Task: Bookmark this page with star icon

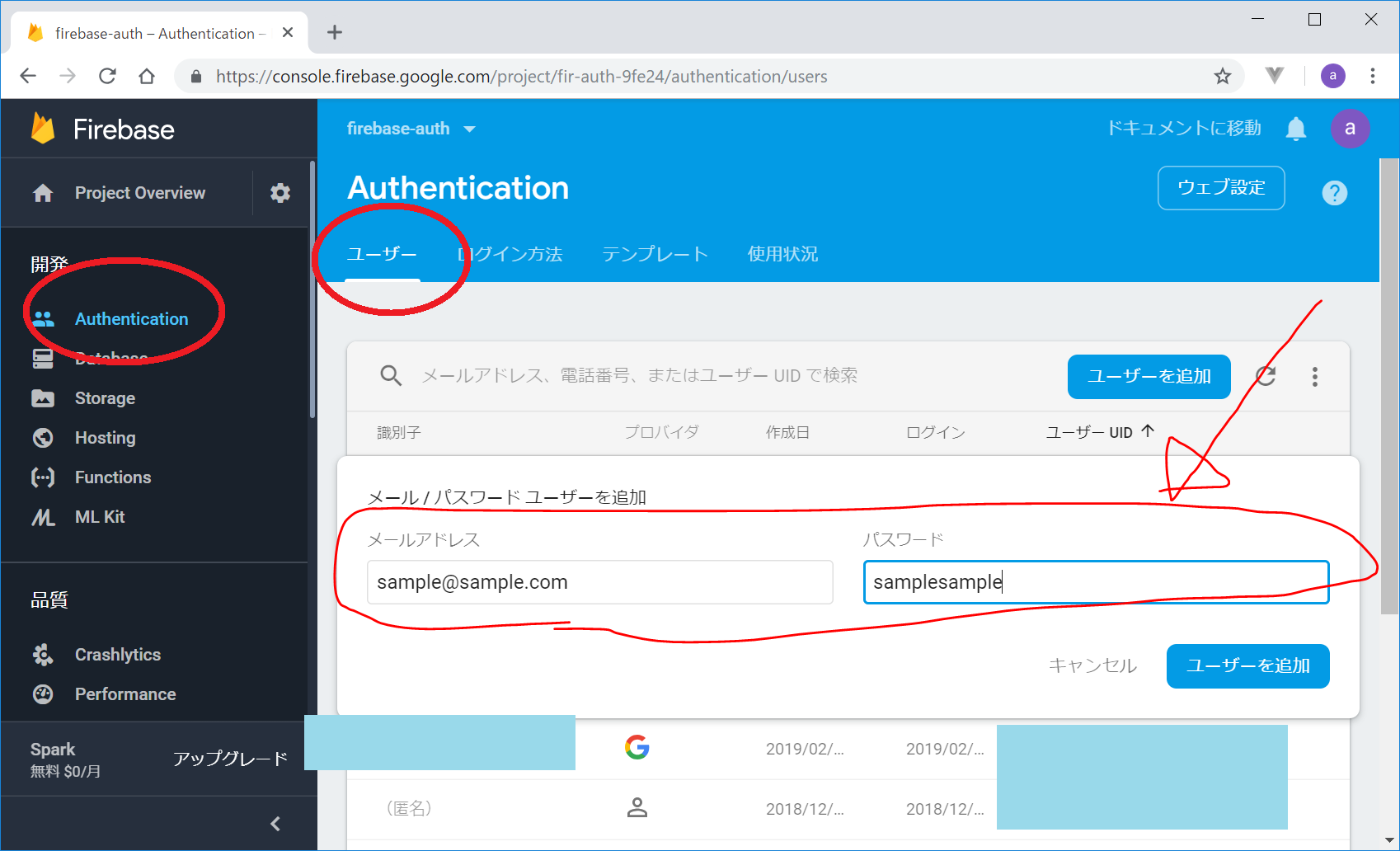Action: [1222, 76]
